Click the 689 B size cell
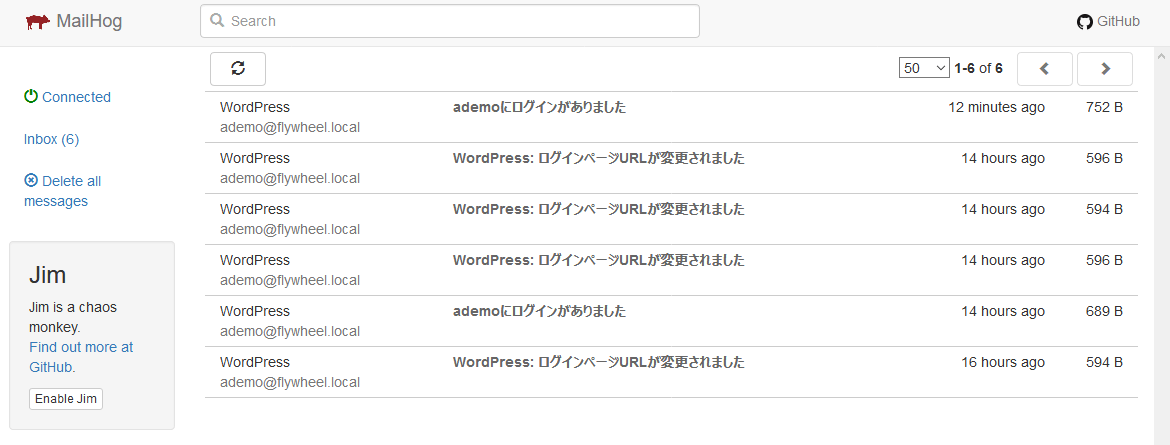 (x=1104, y=311)
